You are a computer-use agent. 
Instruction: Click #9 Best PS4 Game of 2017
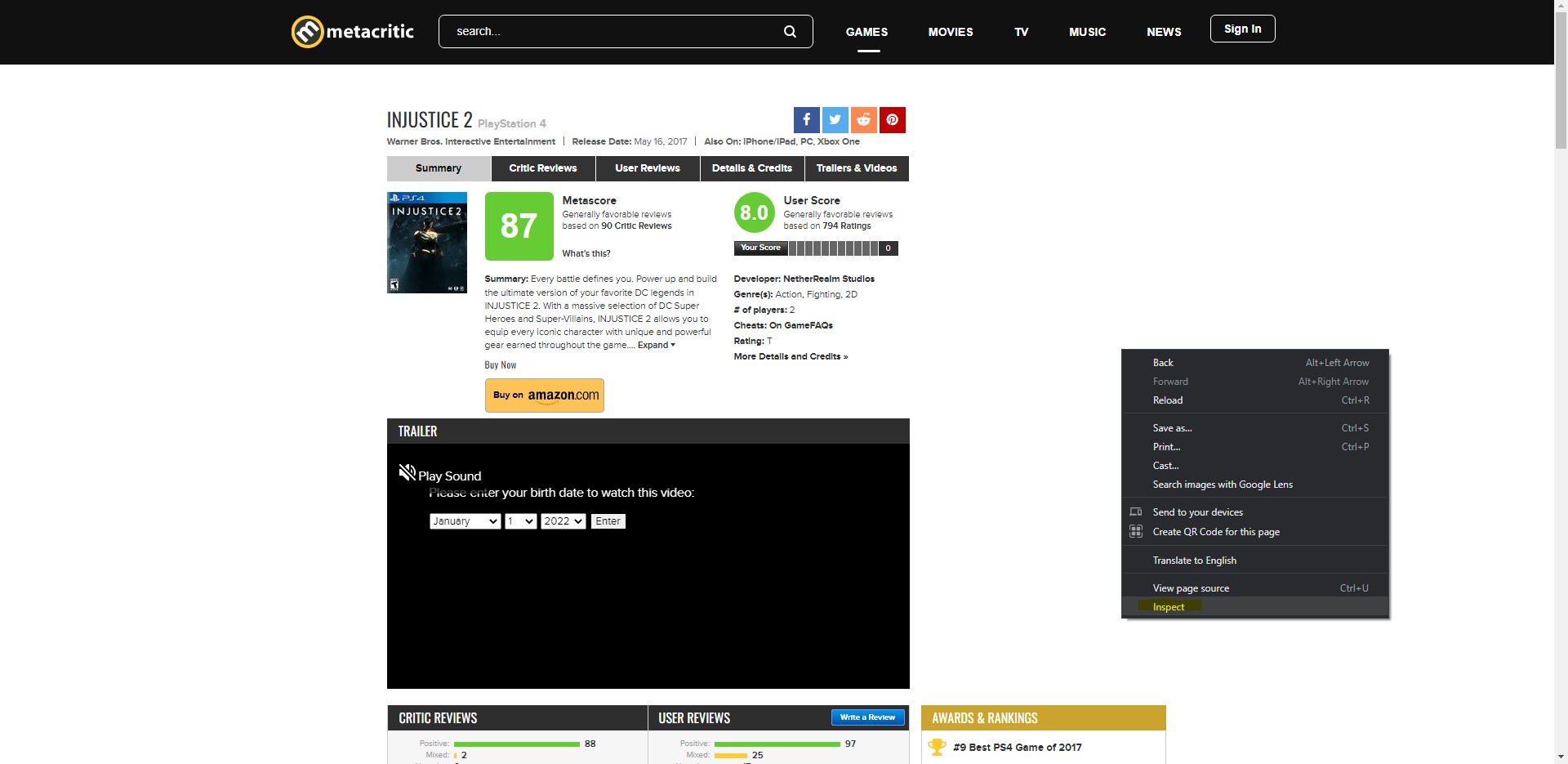click(1018, 747)
